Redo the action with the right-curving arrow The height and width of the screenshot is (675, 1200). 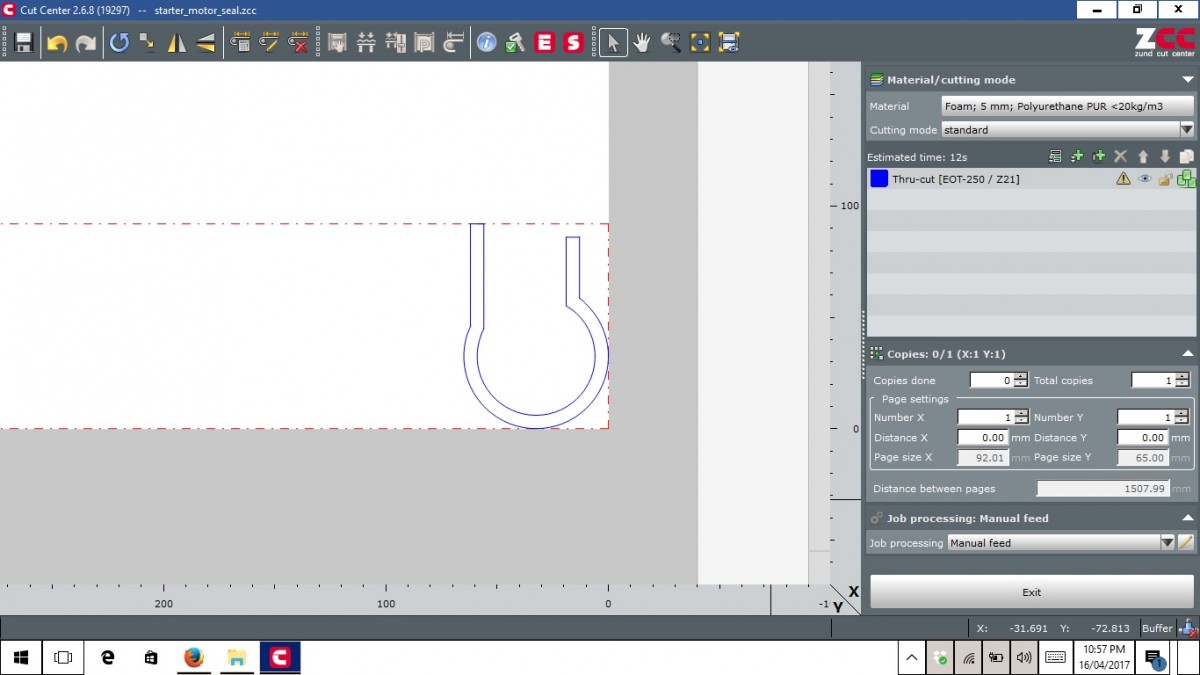click(86, 43)
